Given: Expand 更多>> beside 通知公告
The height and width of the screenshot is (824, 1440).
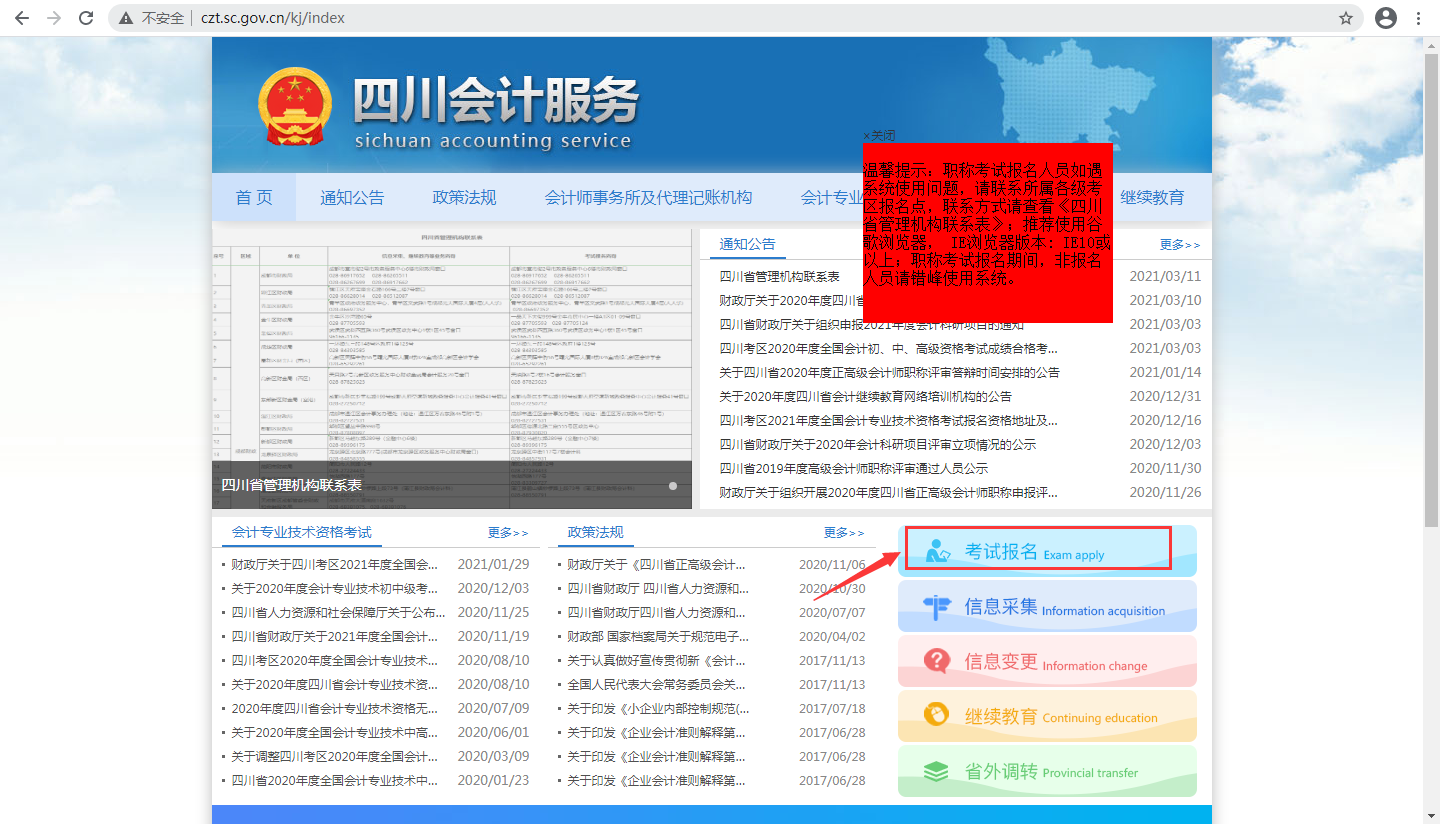Looking at the screenshot, I should [1180, 244].
